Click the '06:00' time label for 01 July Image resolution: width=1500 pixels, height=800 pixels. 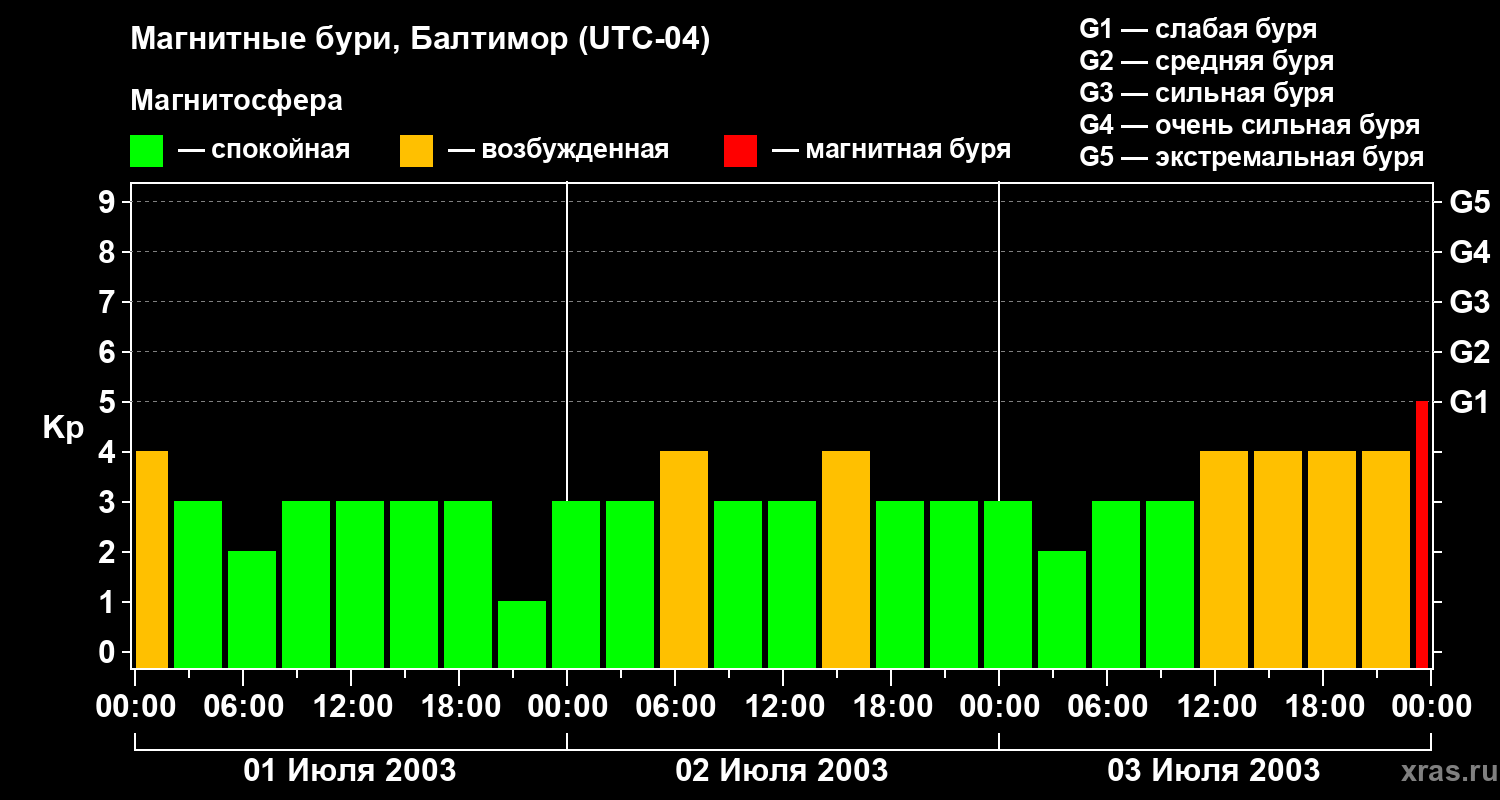[x=246, y=707]
